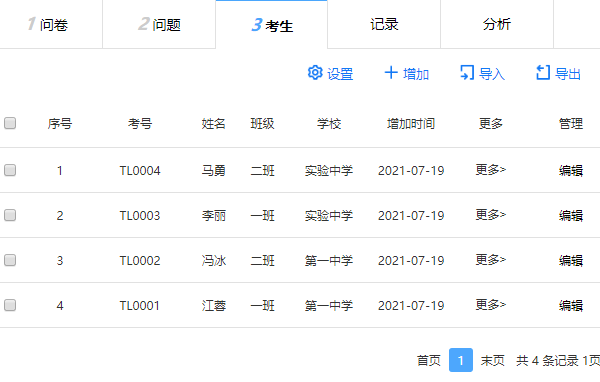Expand 更多> for TL0001 江蓉
This screenshot has height=382, width=600.
491,305
